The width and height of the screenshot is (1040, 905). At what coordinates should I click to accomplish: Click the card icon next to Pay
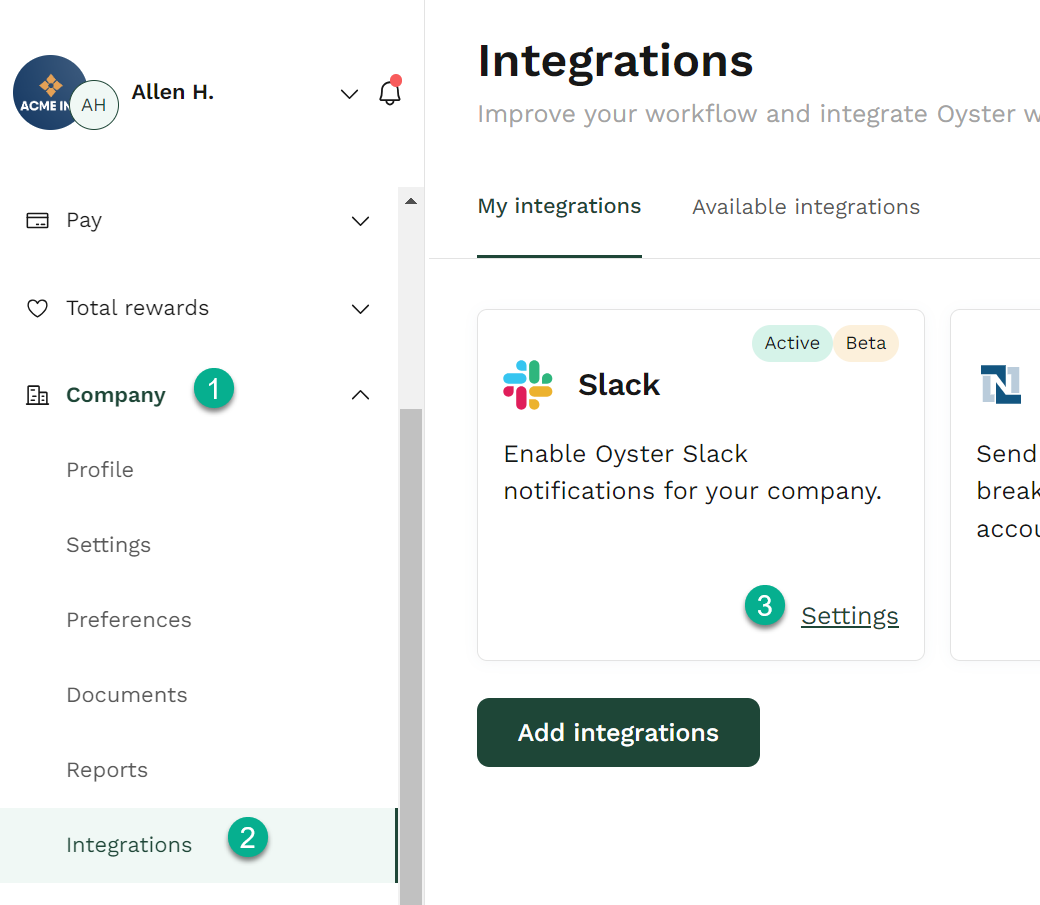pos(37,219)
